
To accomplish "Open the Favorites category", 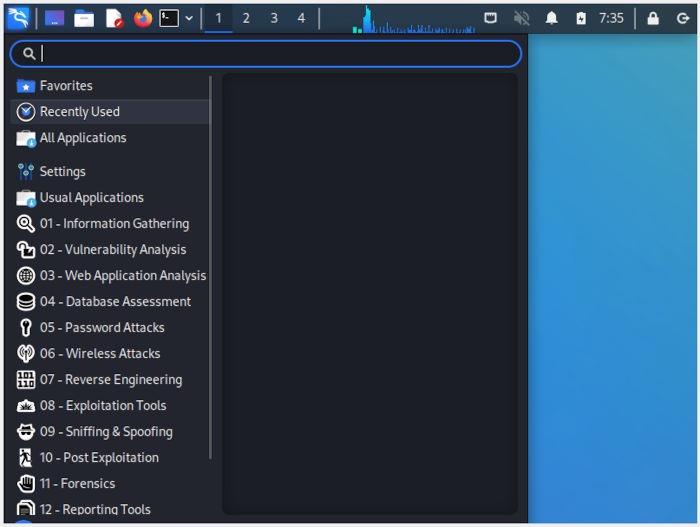I will tap(110, 86).
